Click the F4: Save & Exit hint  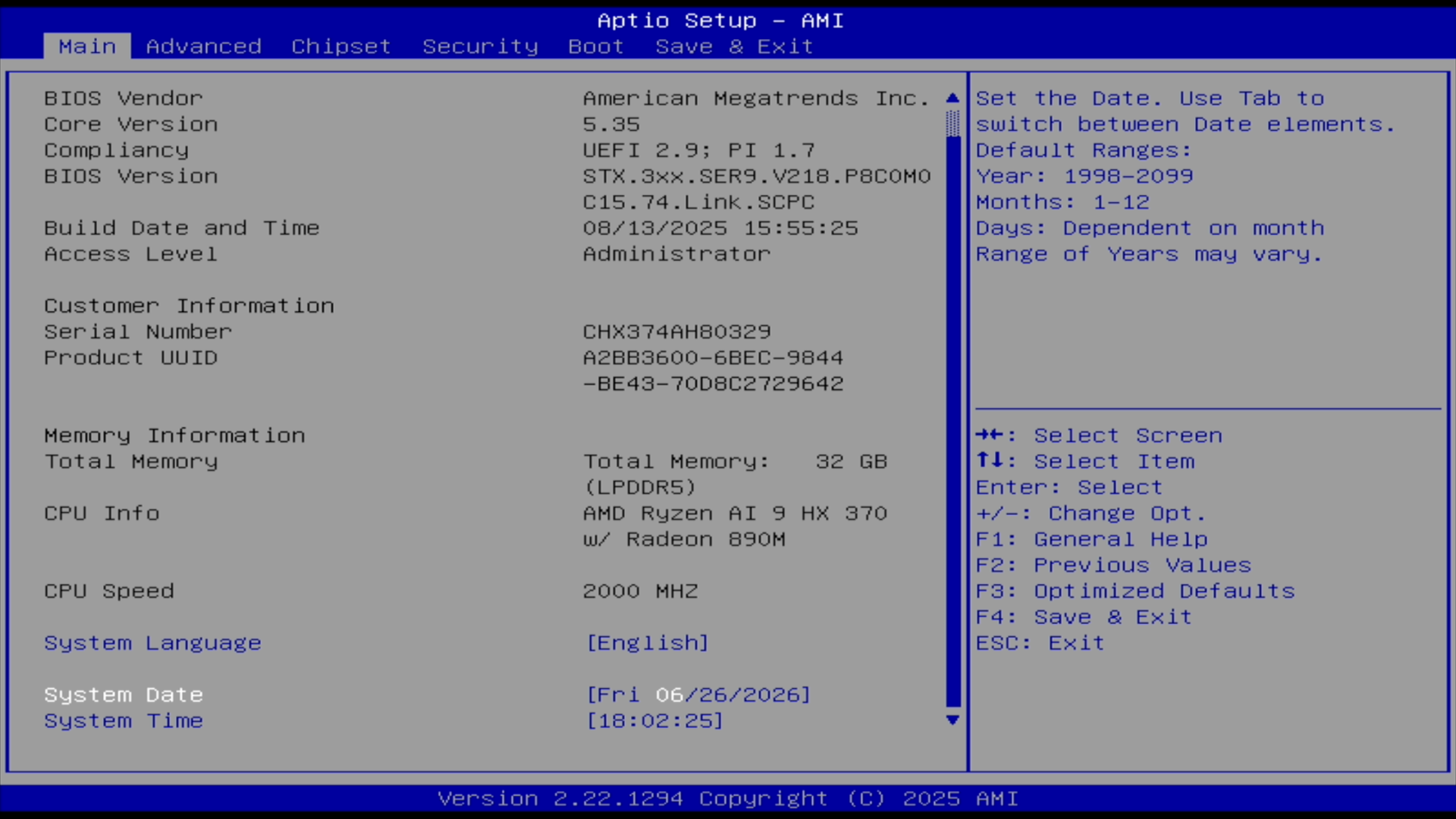click(x=1084, y=617)
